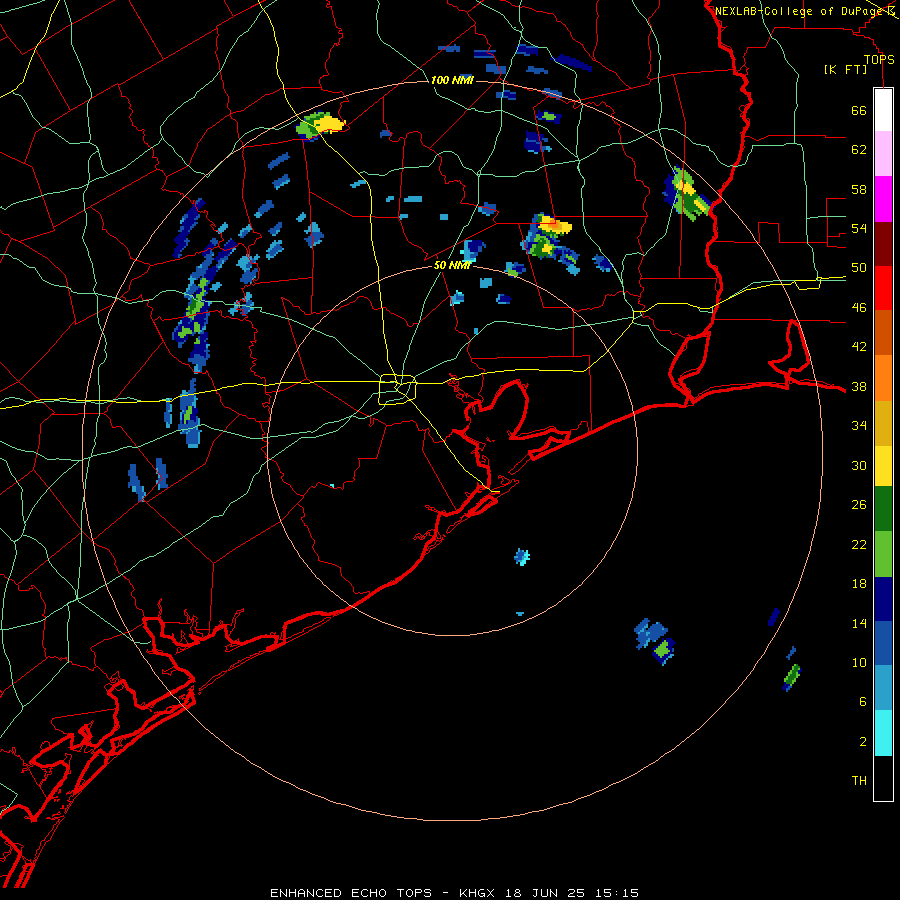
Task: Click the "TOPS" legend title
Action: (x=879, y=60)
